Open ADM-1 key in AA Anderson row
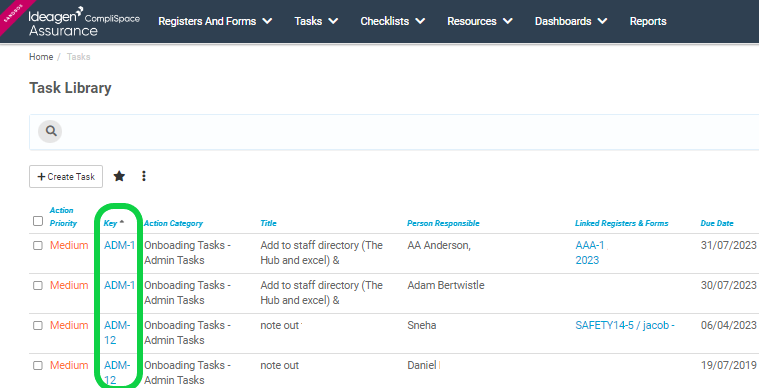The height and width of the screenshot is (388, 759). tap(120, 245)
